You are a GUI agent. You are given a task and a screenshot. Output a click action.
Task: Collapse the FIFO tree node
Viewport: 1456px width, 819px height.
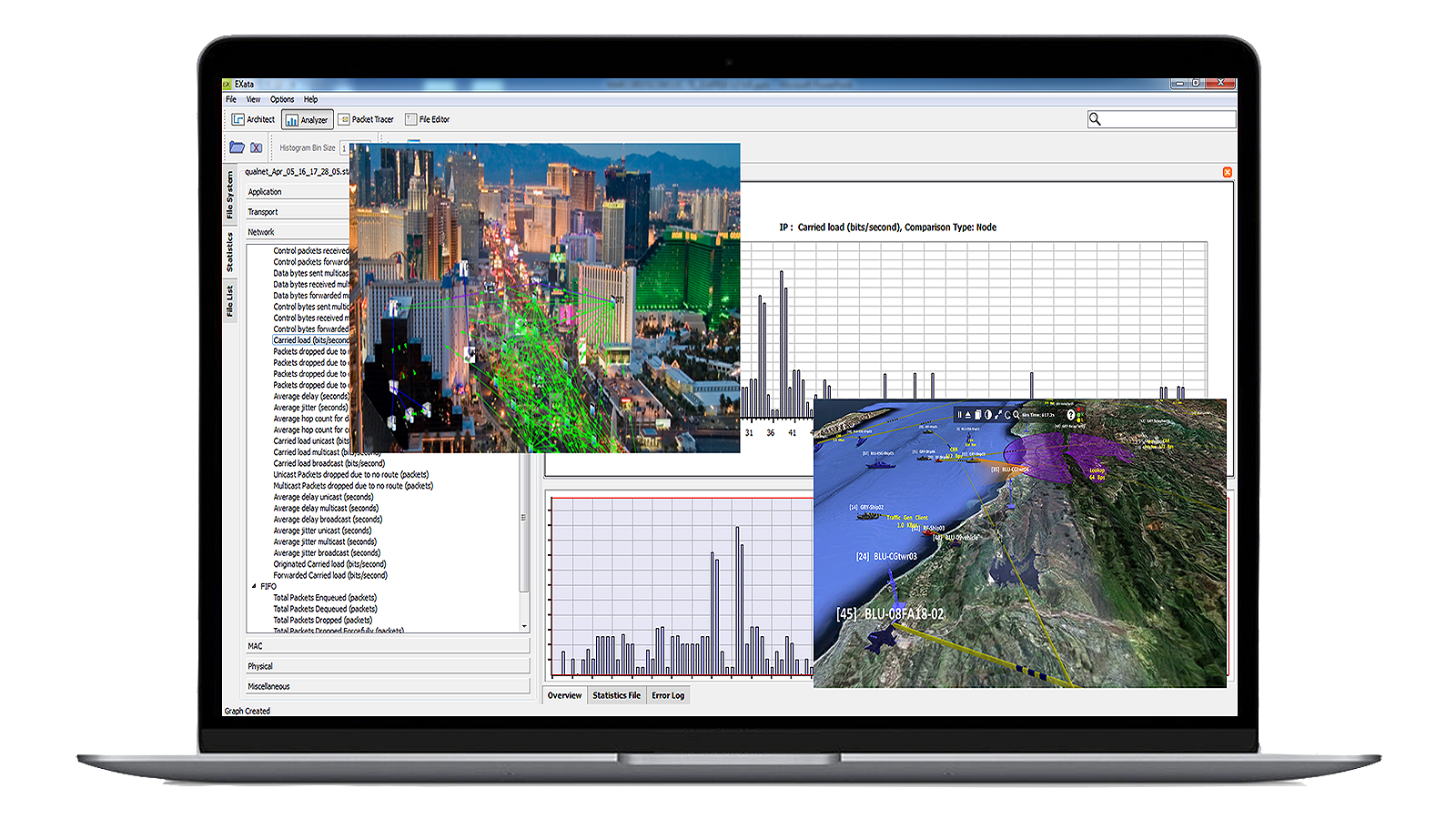click(x=254, y=586)
